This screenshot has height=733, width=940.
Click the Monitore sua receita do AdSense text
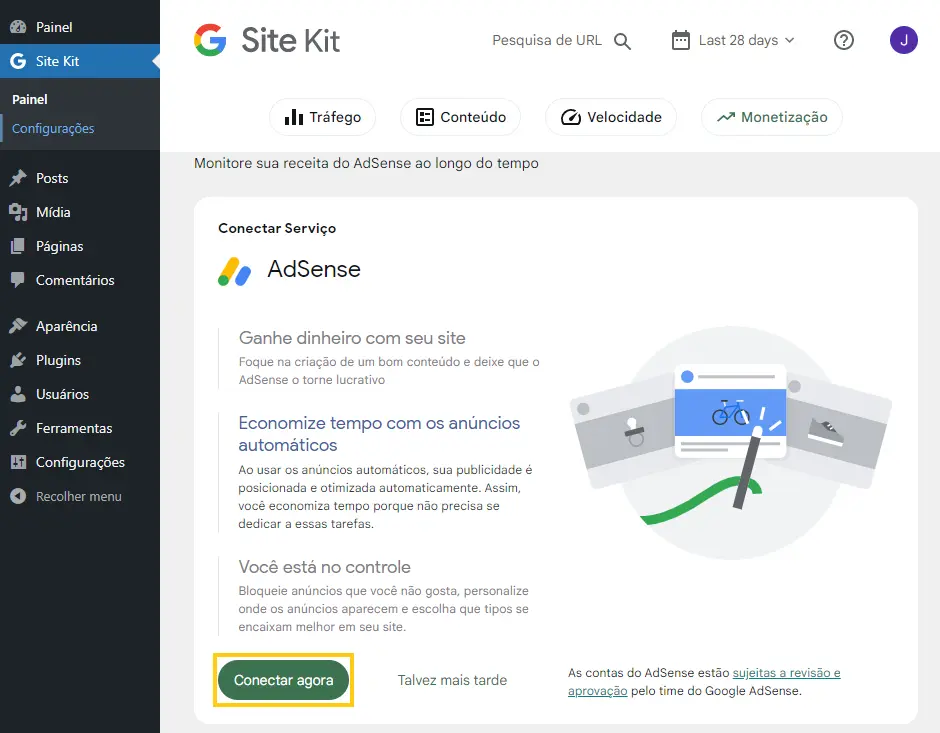366,163
